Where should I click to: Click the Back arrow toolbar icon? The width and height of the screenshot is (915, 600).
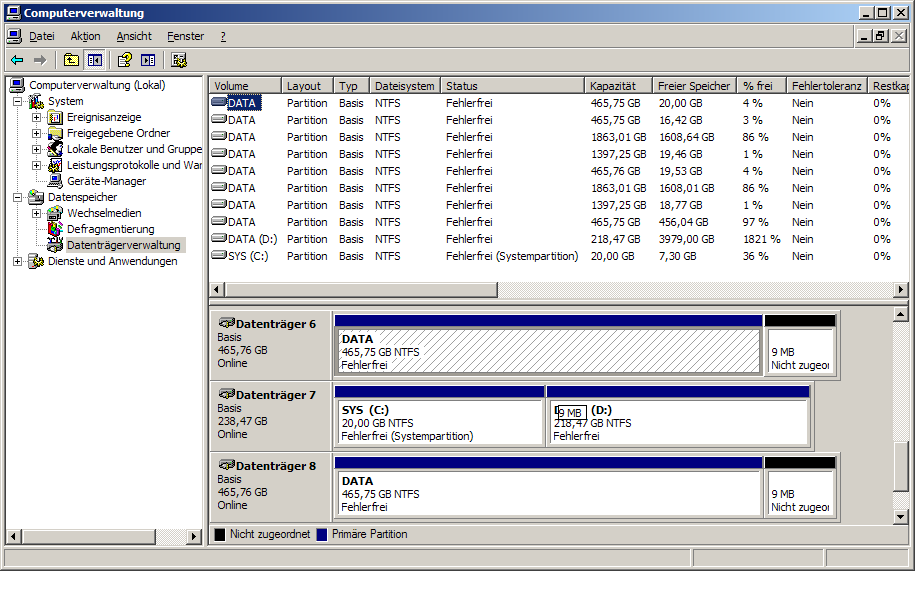pyautogui.click(x=17, y=60)
